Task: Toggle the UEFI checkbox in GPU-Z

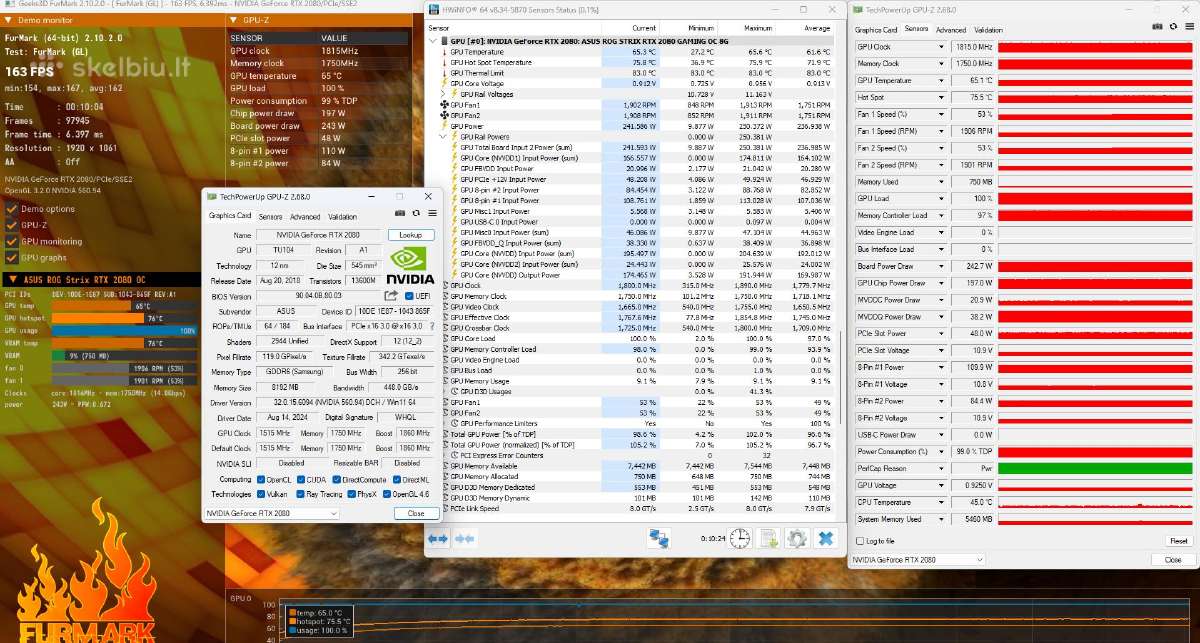Action: (409, 296)
